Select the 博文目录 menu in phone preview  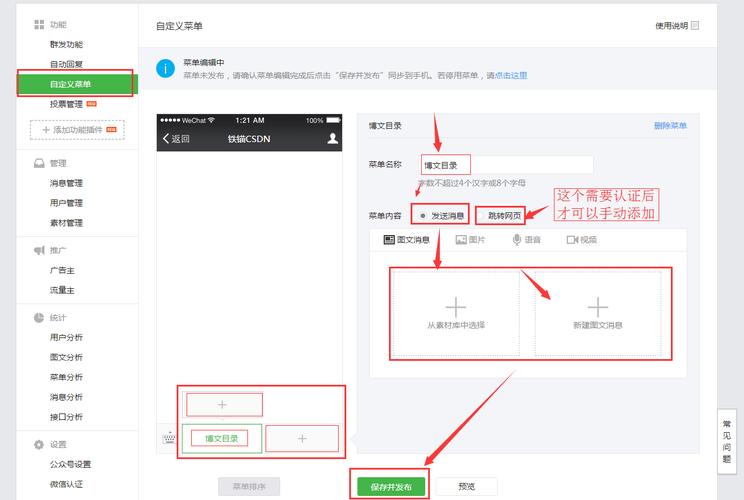click(222, 438)
